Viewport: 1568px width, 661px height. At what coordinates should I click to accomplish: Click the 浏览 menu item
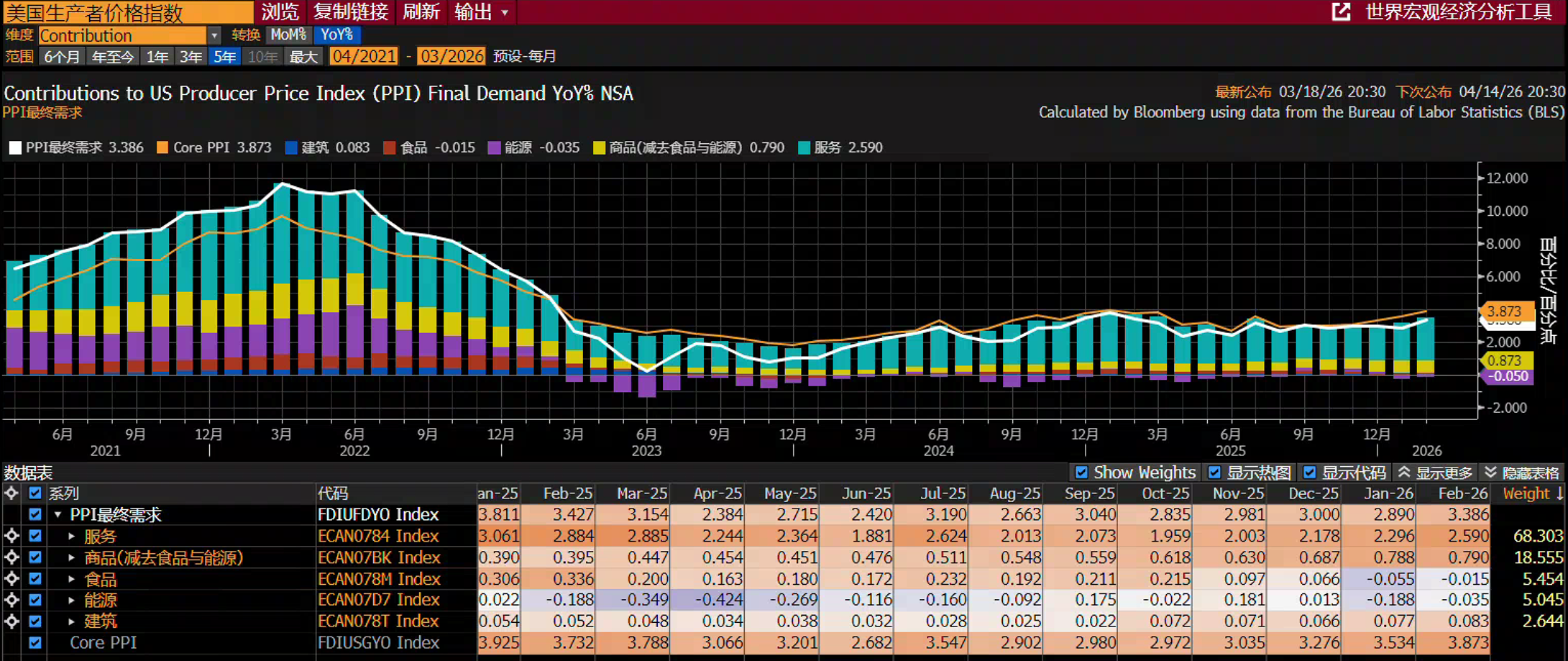(x=280, y=12)
